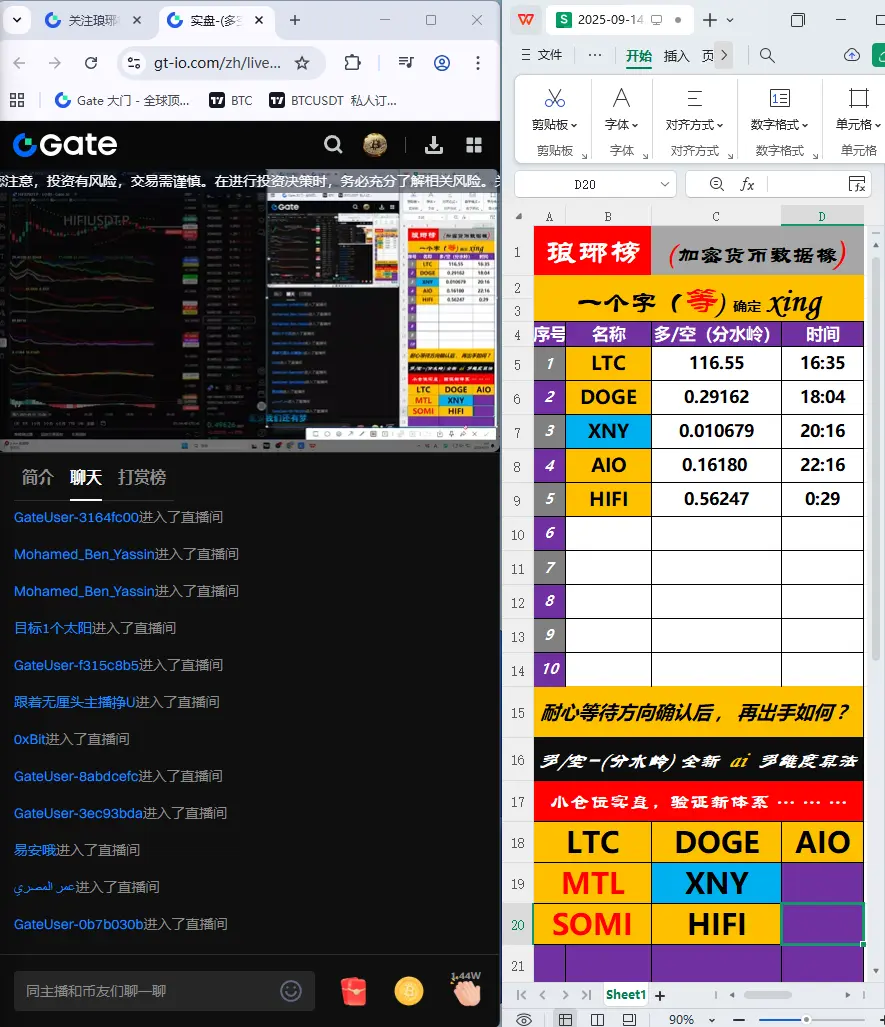Click the formula fx insert function icon
The width and height of the screenshot is (885, 1027).
(x=747, y=185)
